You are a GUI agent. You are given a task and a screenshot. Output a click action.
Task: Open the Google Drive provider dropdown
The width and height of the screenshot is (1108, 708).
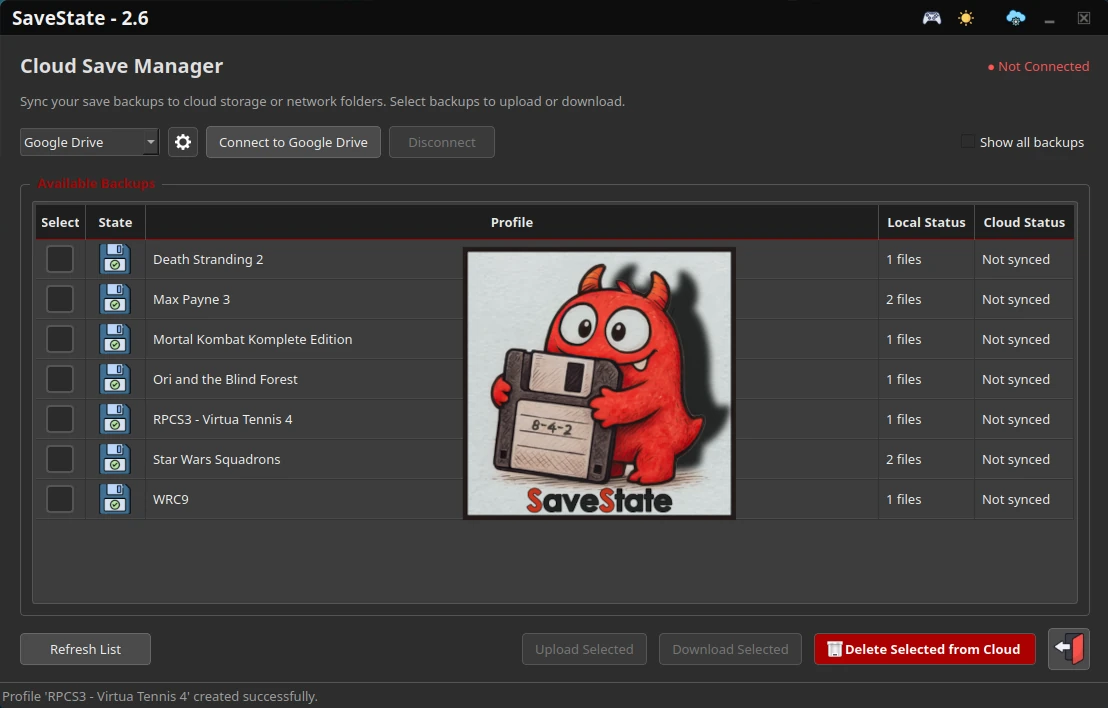(x=89, y=142)
